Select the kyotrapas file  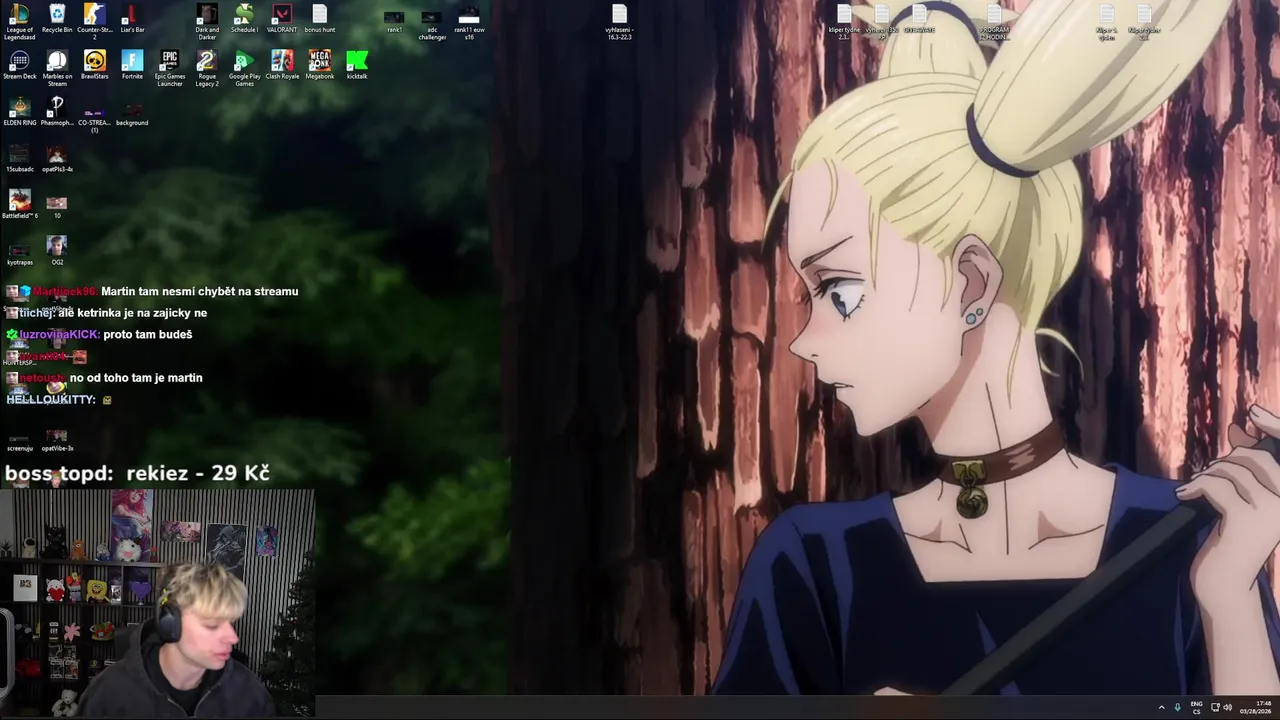point(19,254)
